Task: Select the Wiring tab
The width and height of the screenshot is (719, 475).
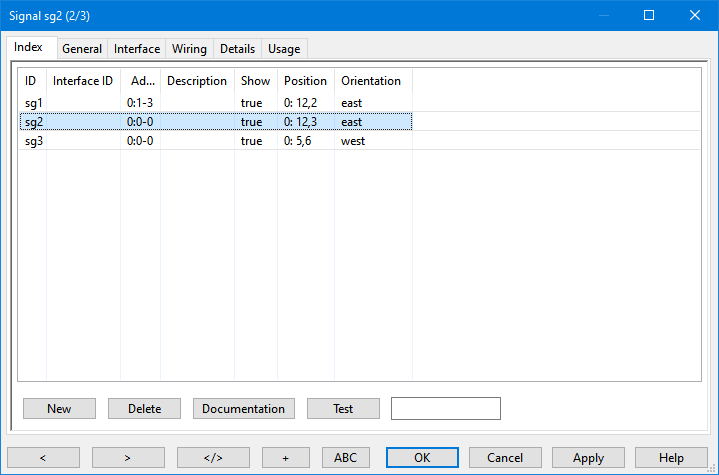Action: tap(189, 49)
